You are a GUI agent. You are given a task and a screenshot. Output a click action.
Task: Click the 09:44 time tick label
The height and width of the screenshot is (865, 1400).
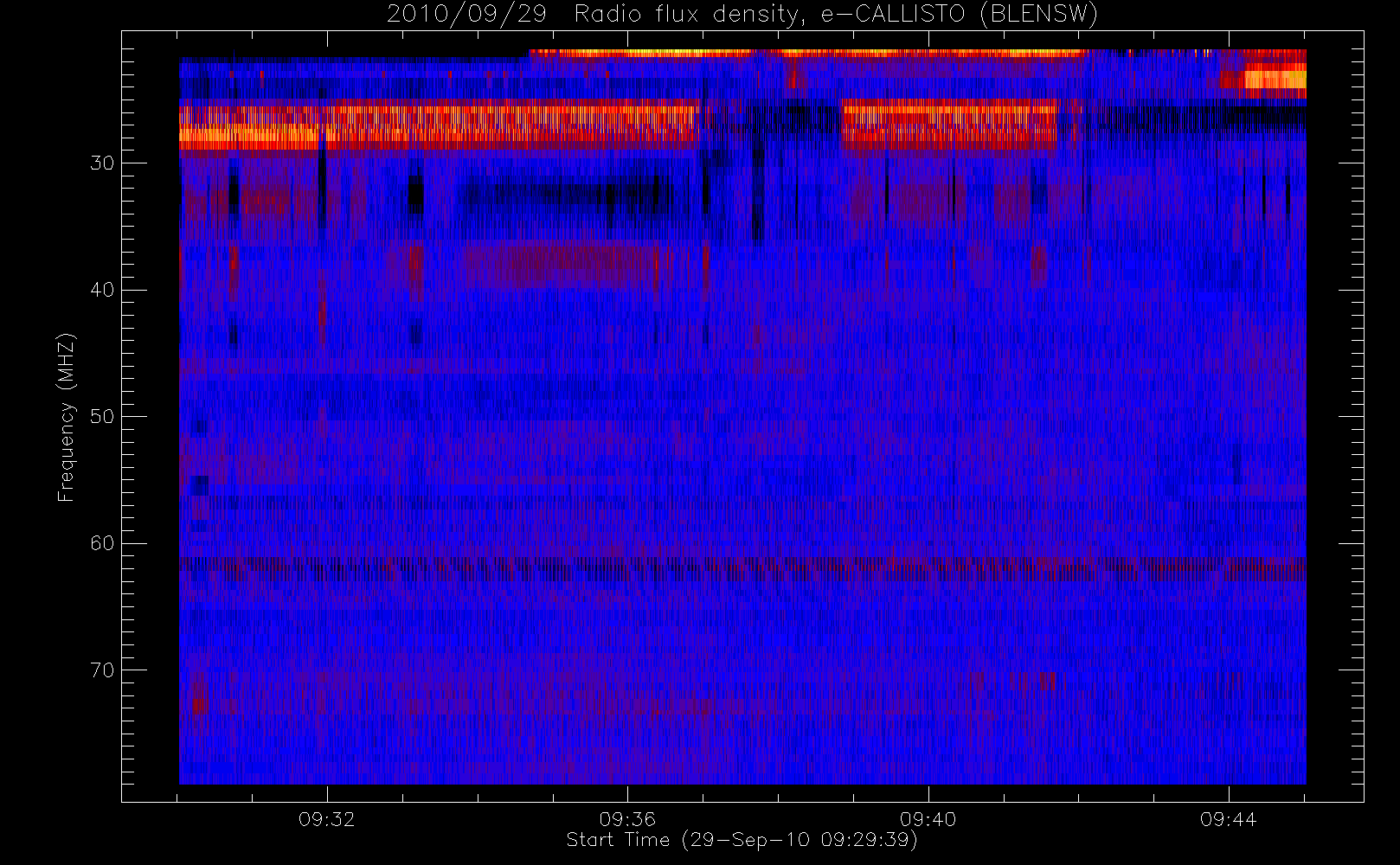[x=1229, y=819]
